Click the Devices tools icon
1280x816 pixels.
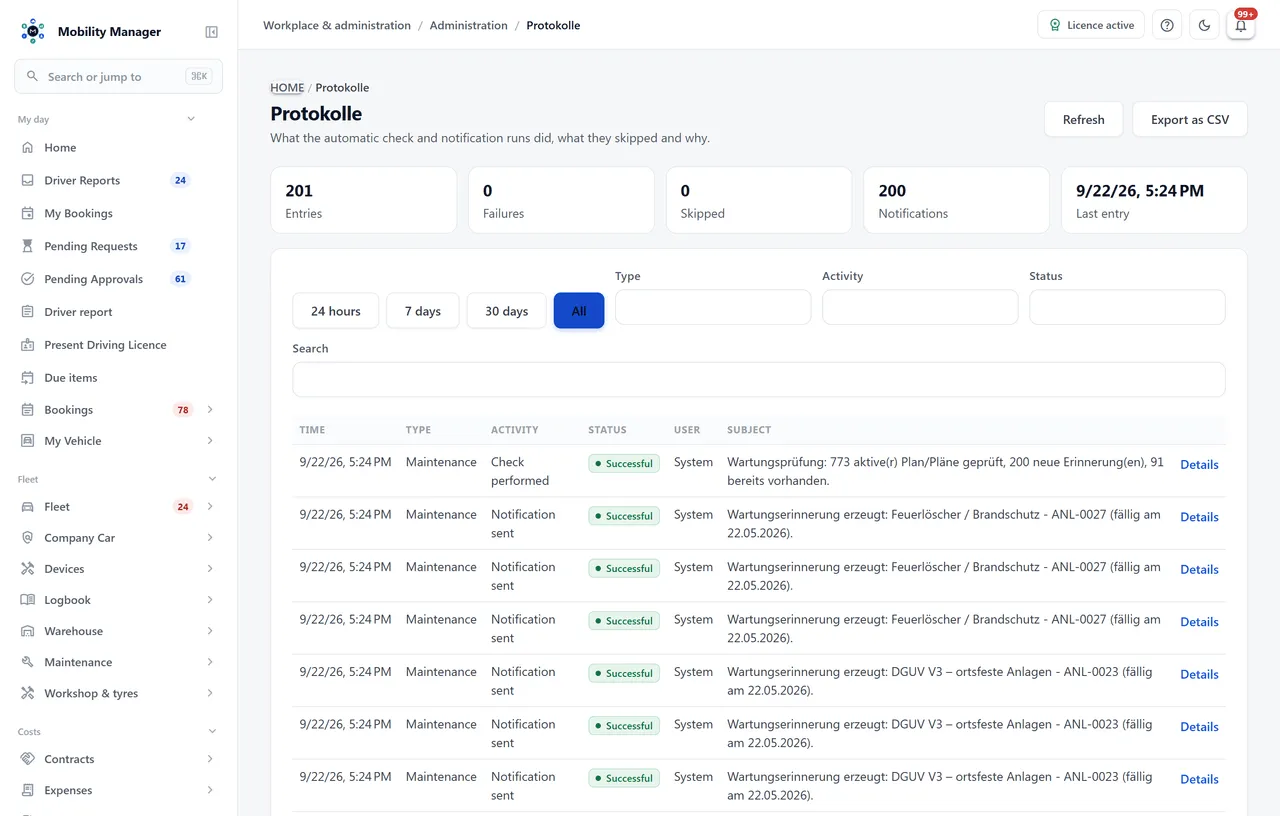click(x=27, y=569)
